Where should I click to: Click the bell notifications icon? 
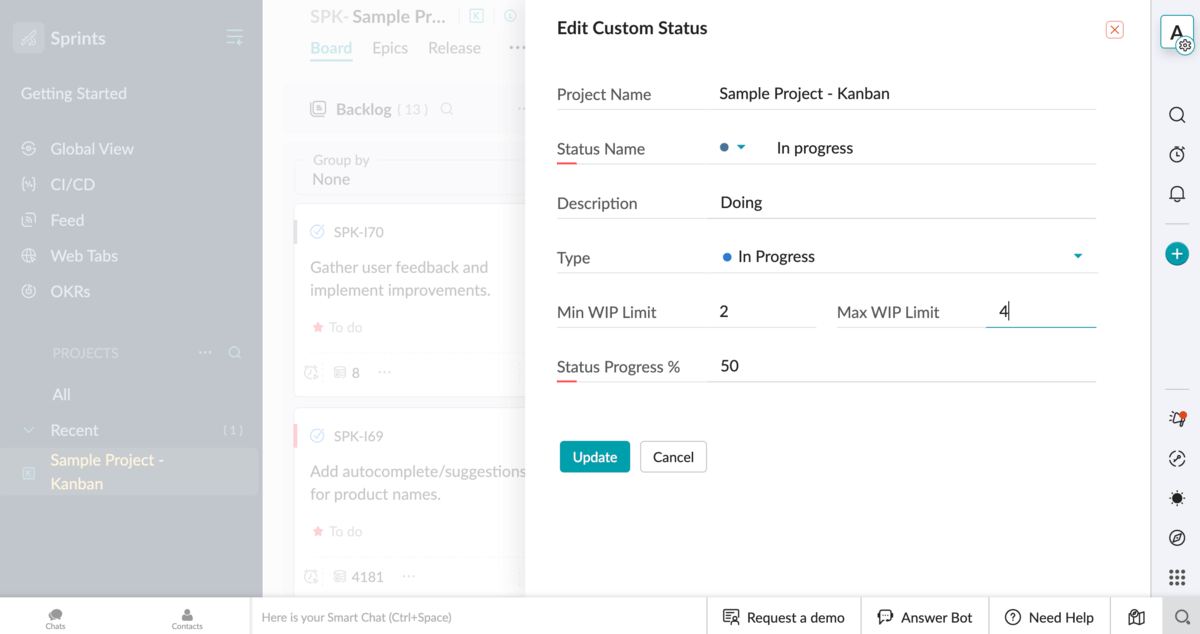click(1176, 193)
